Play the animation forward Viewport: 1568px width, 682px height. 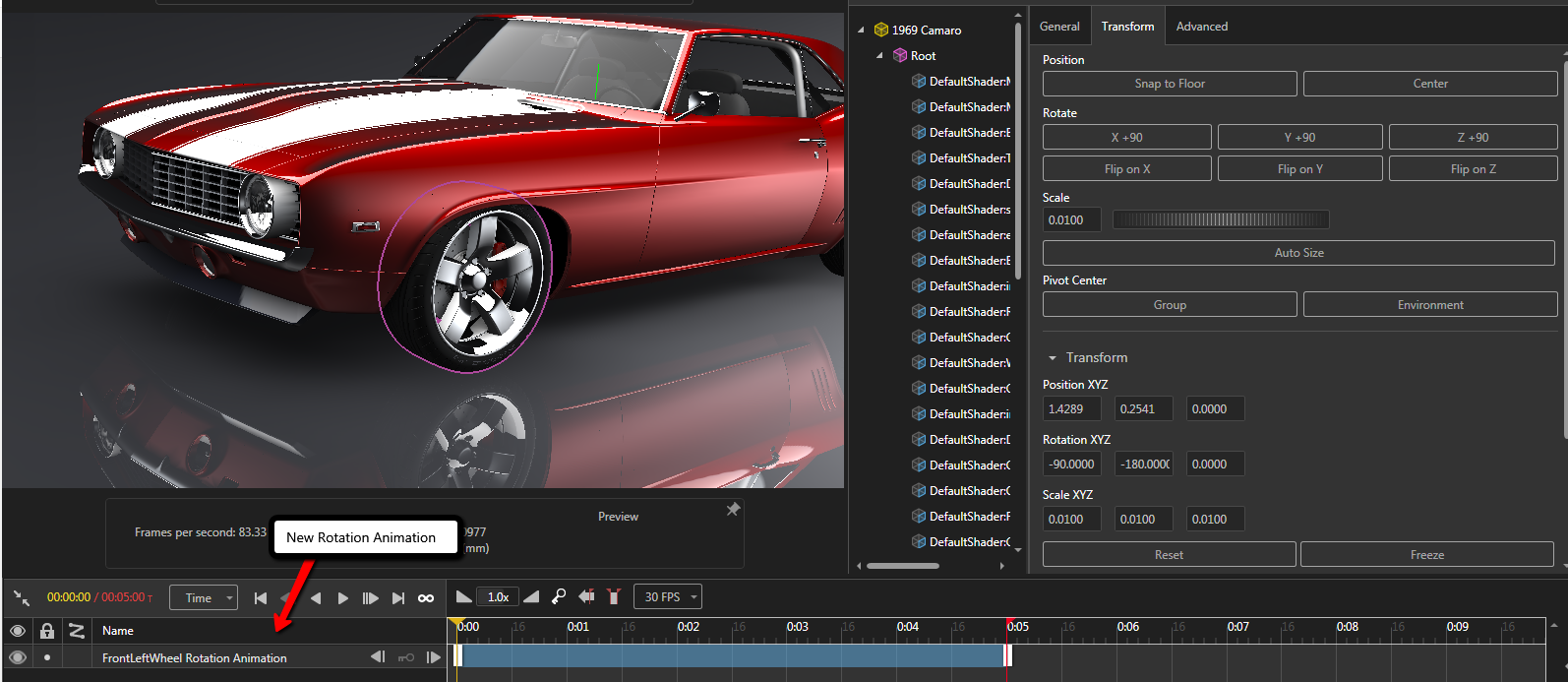click(x=343, y=597)
